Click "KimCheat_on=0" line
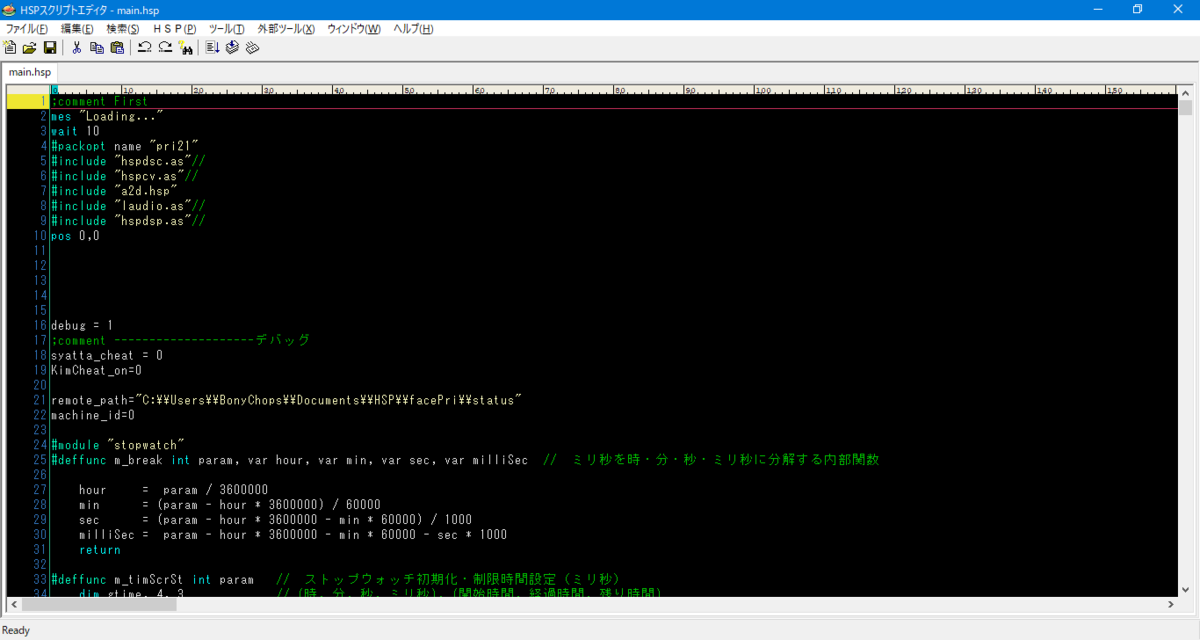The width and height of the screenshot is (1200, 640). [x=97, y=370]
